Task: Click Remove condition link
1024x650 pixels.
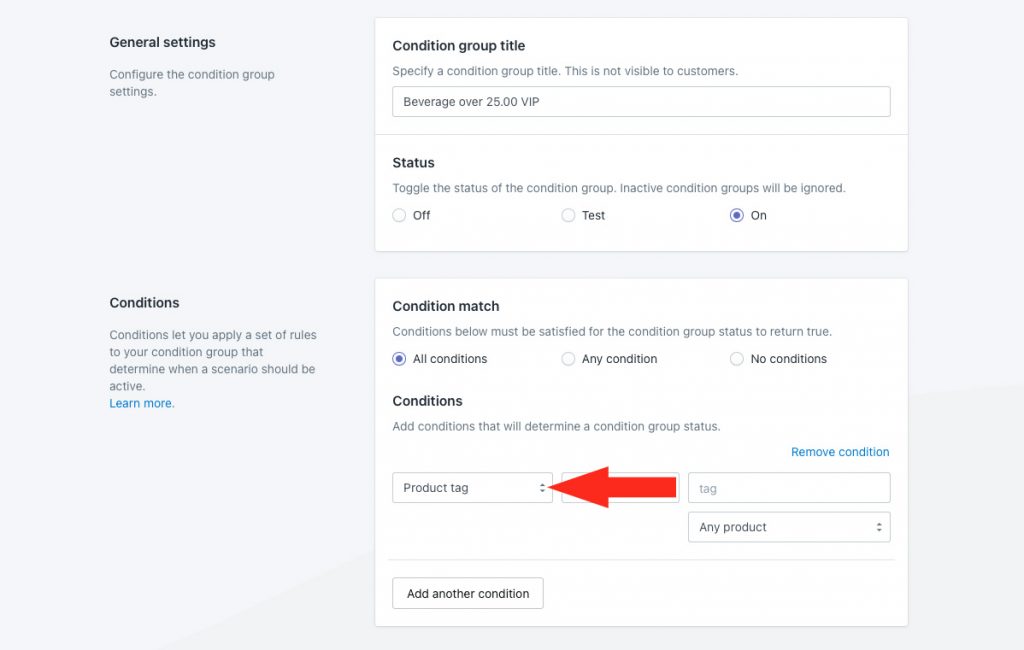Action: (840, 452)
